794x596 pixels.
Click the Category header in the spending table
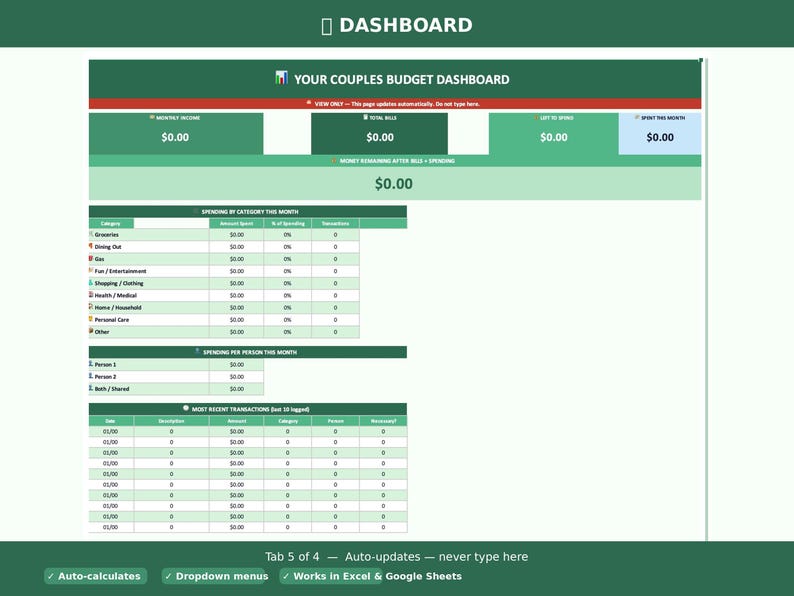pos(111,223)
